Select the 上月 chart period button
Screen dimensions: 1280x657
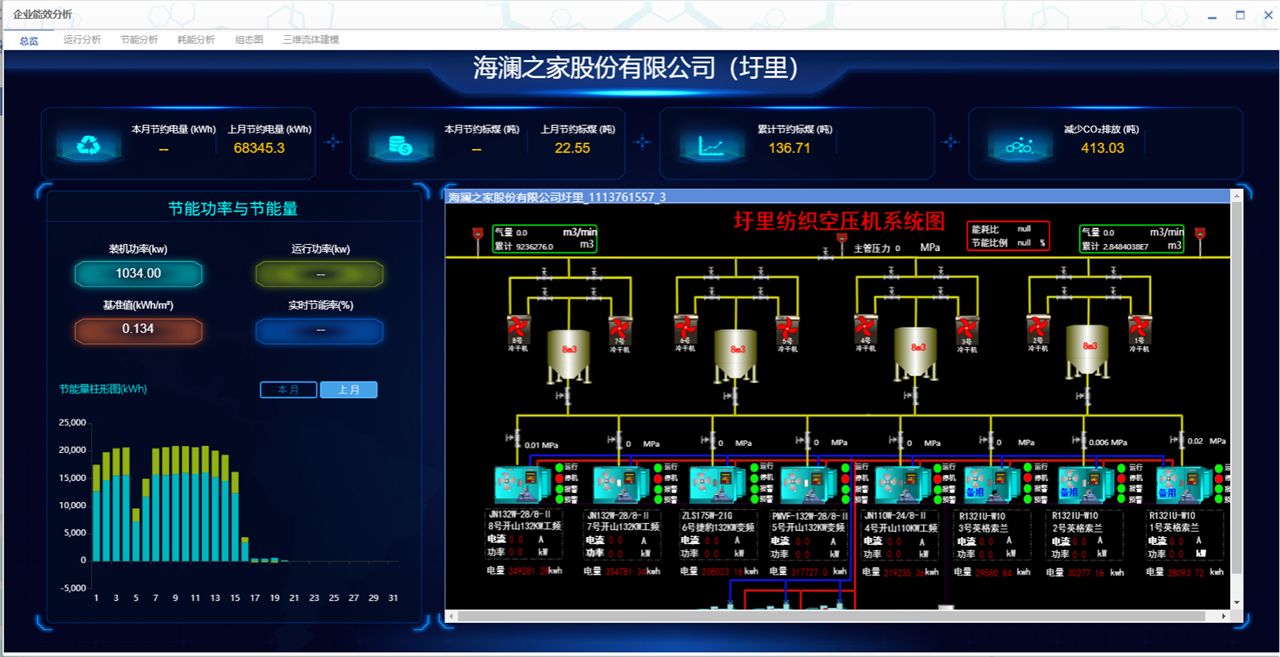(349, 390)
